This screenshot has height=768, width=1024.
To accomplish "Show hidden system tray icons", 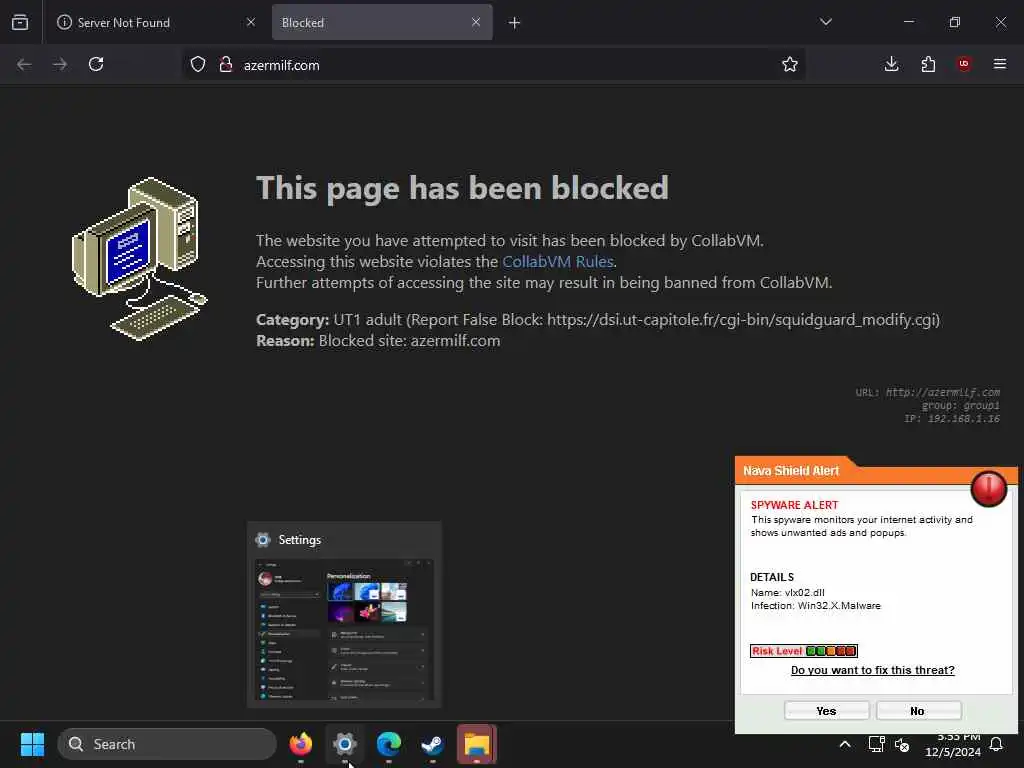I will [844, 744].
